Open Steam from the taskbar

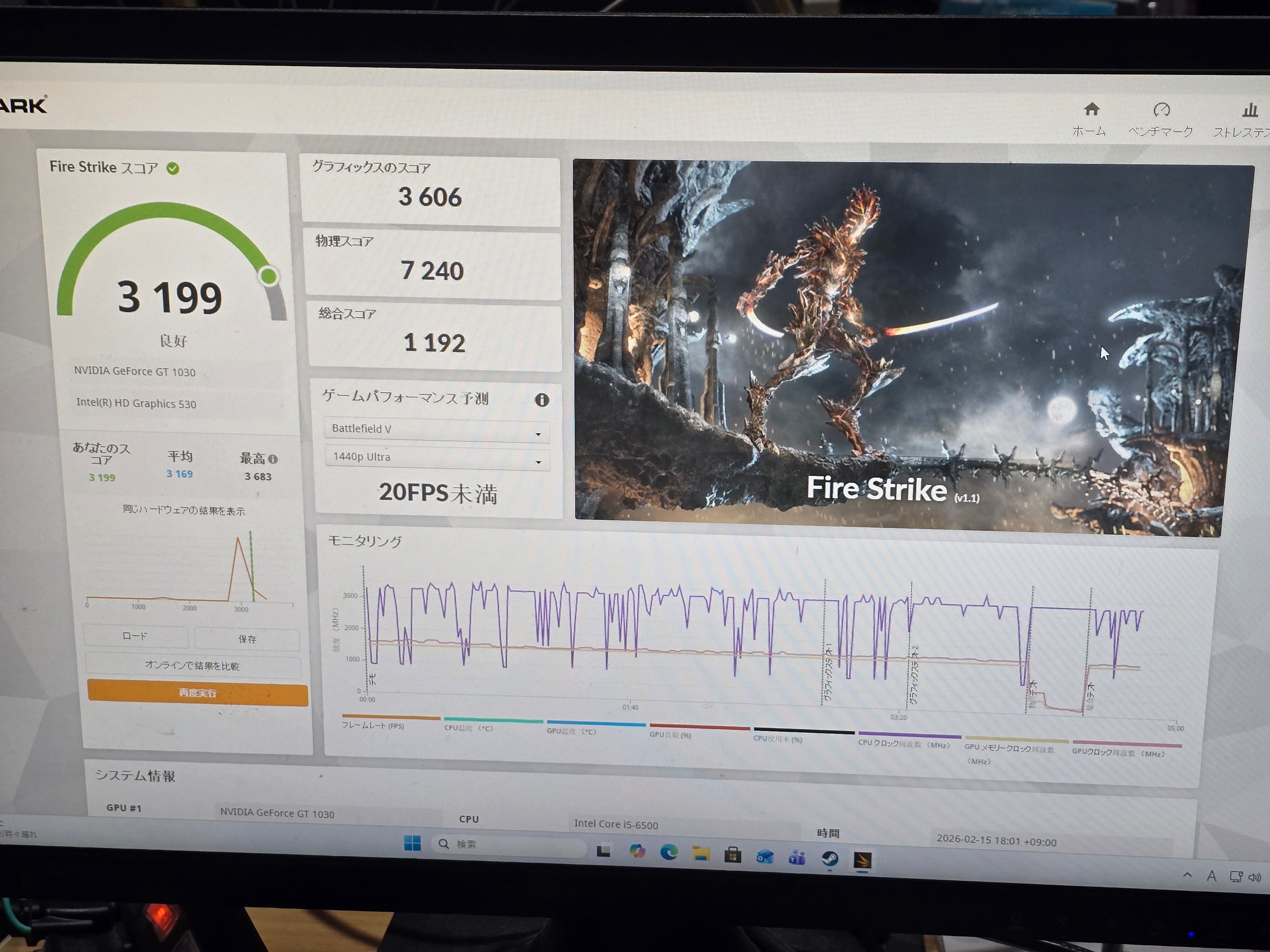[830, 858]
